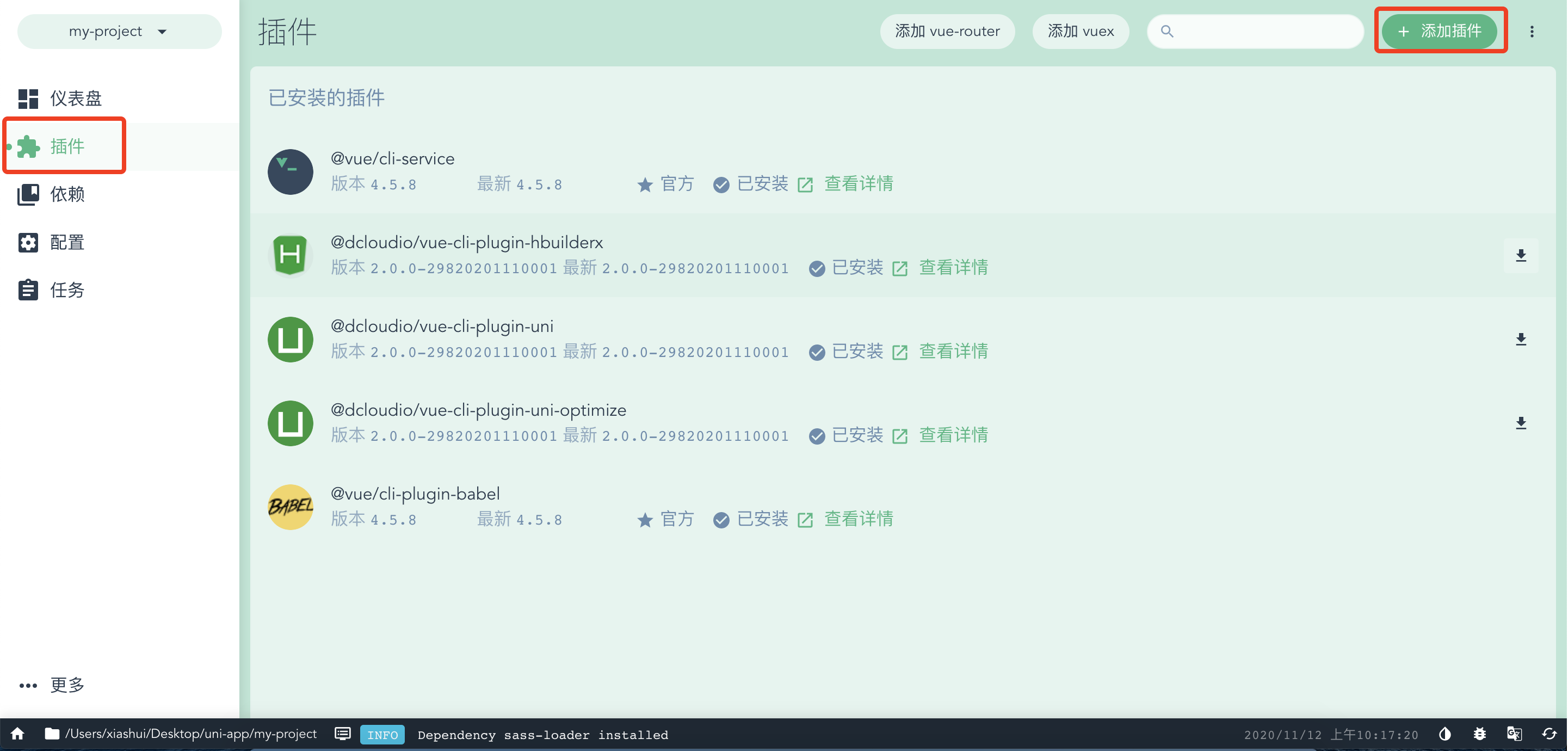The image size is (1568, 751).
Task: Update the vue-cli-plugin-uni-optimize download icon
Action: tap(1521, 423)
